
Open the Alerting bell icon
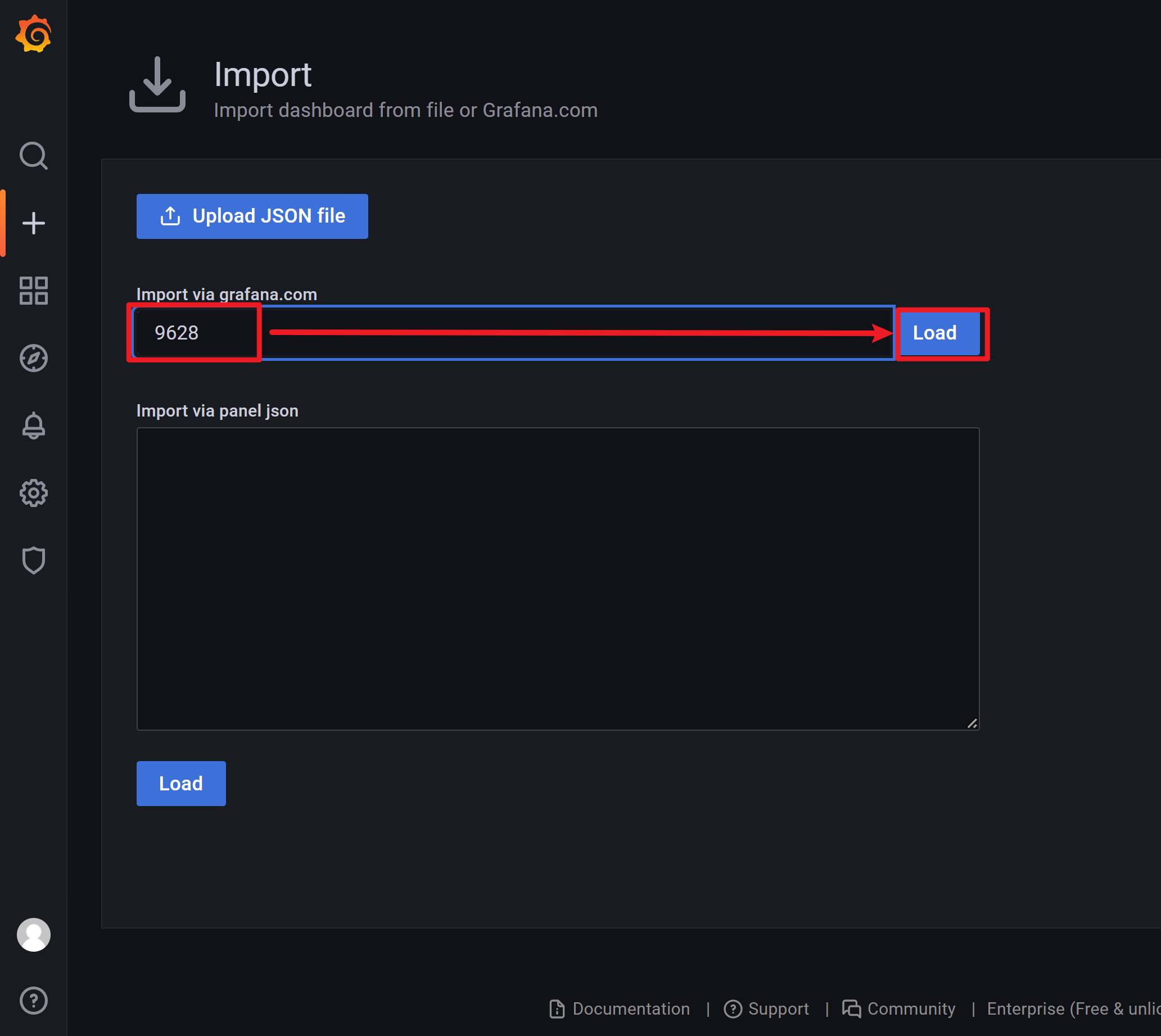pyautogui.click(x=34, y=425)
